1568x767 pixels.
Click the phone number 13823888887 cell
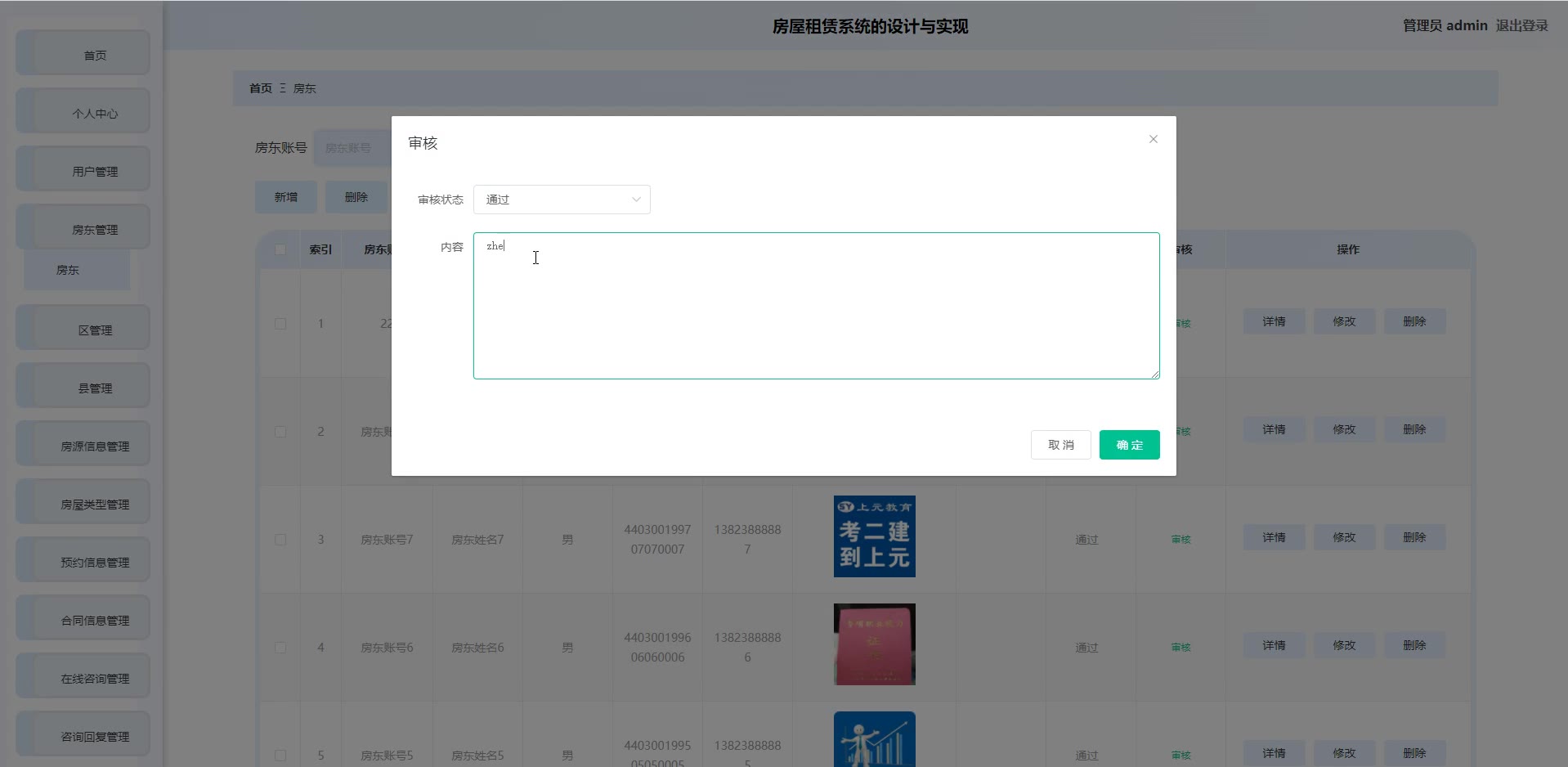[747, 540]
